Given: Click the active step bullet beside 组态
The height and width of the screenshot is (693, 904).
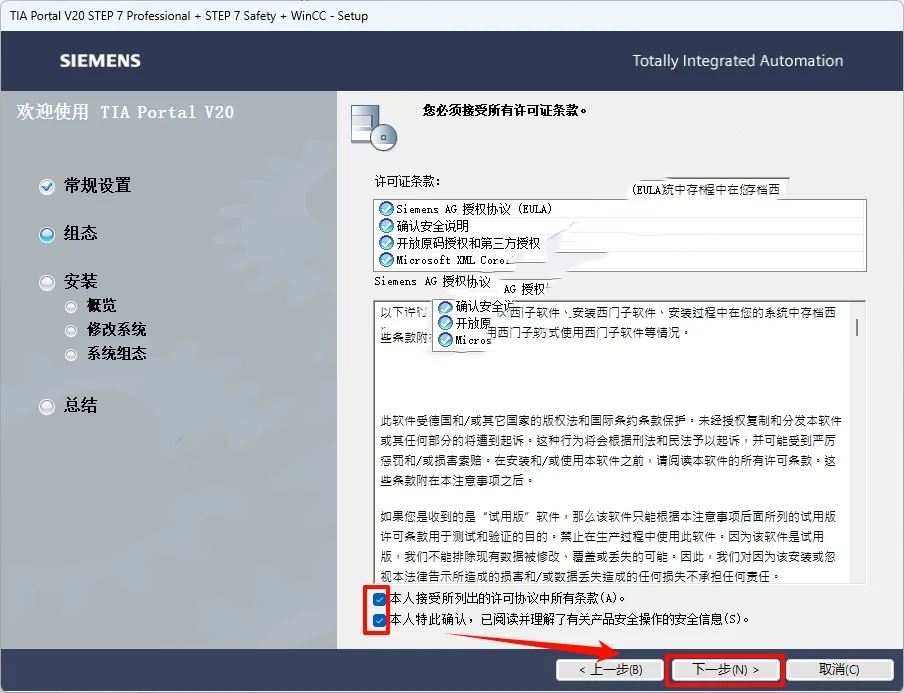Looking at the screenshot, I should pyautogui.click(x=47, y=235).
